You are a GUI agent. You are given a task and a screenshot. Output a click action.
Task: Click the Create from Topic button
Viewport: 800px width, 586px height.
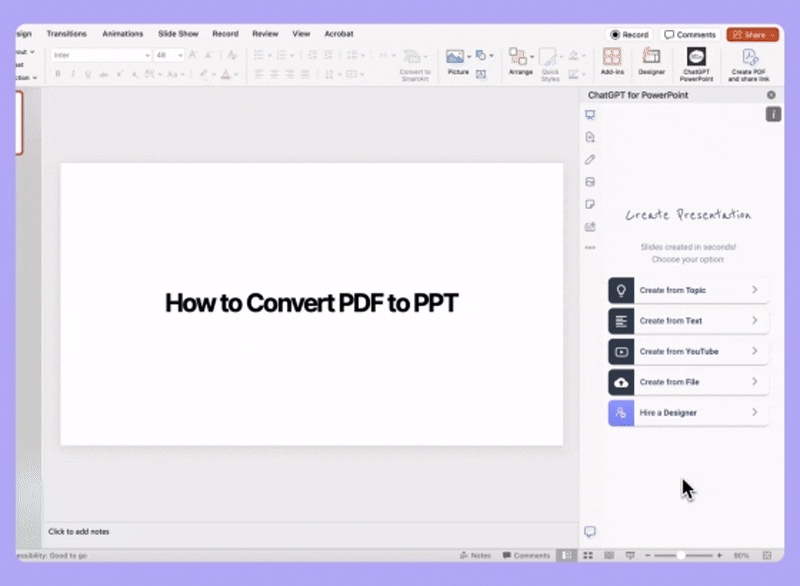687,290
